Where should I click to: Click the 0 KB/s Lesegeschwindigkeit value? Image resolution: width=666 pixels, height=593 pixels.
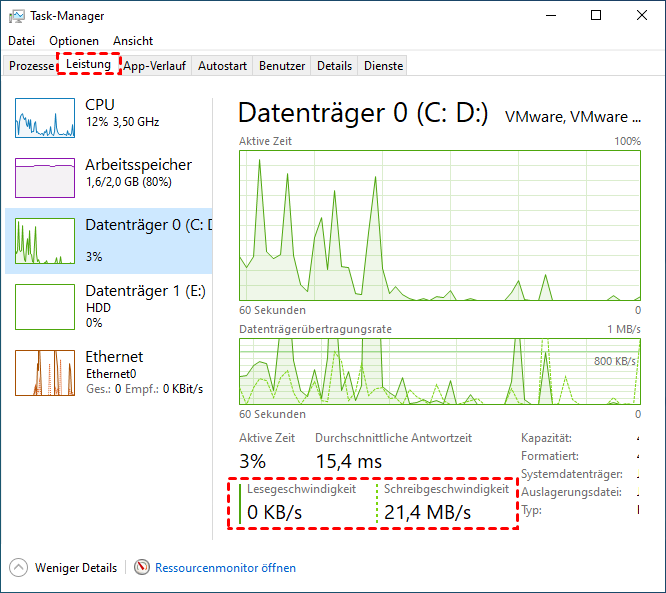coord(274,512)
